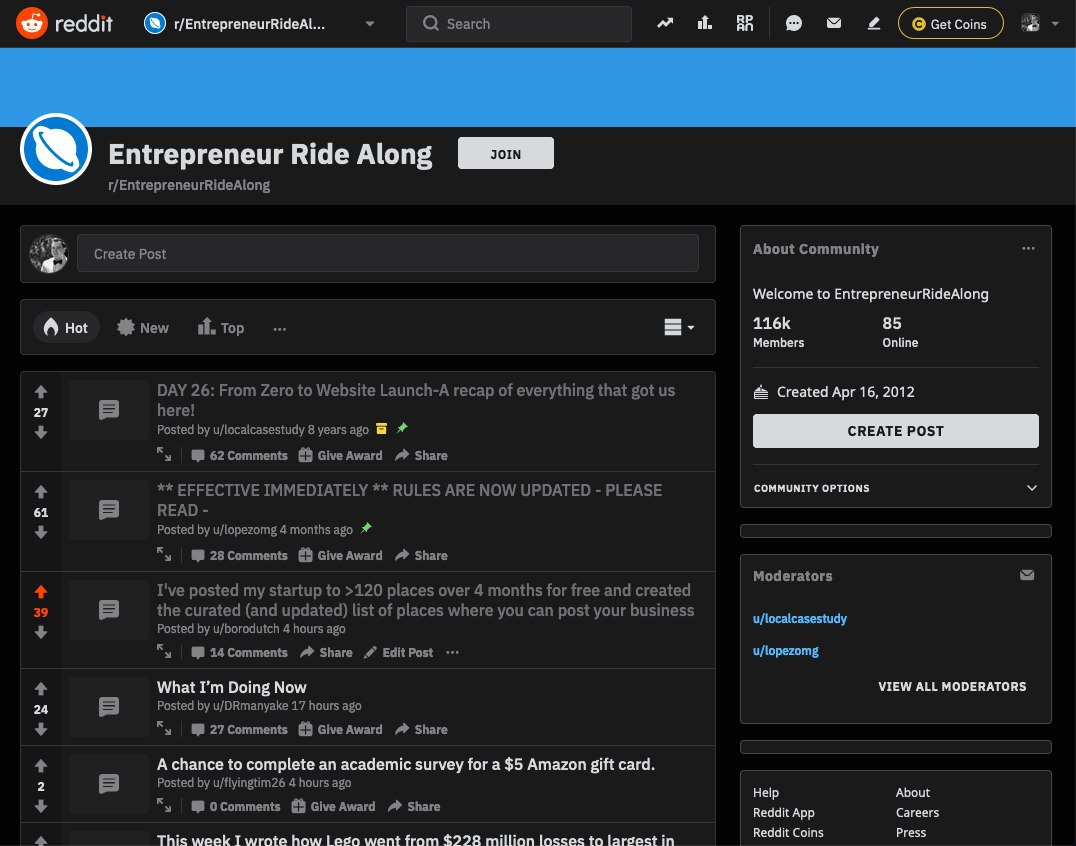The width and height of the screenshot is (1076, 846).
Task: Sort posts by Hot
Action: (66, 327)
